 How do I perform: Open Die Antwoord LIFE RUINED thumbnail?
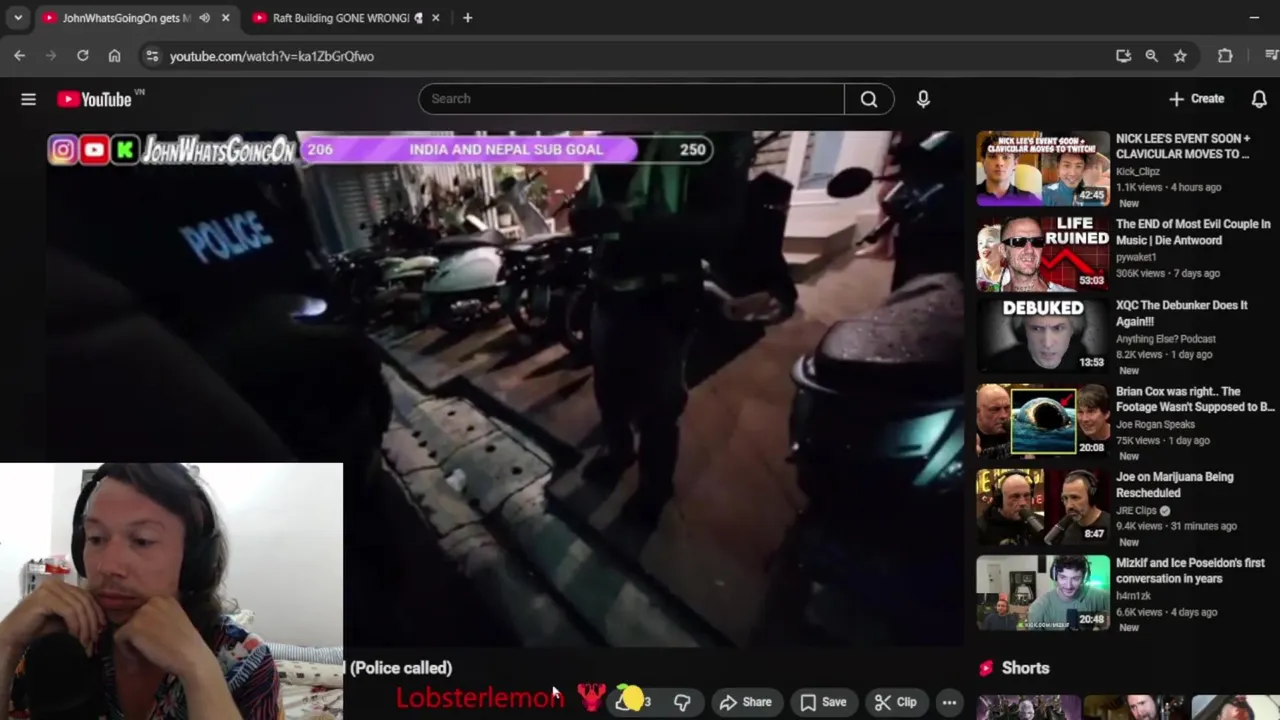pos(1043,254)
